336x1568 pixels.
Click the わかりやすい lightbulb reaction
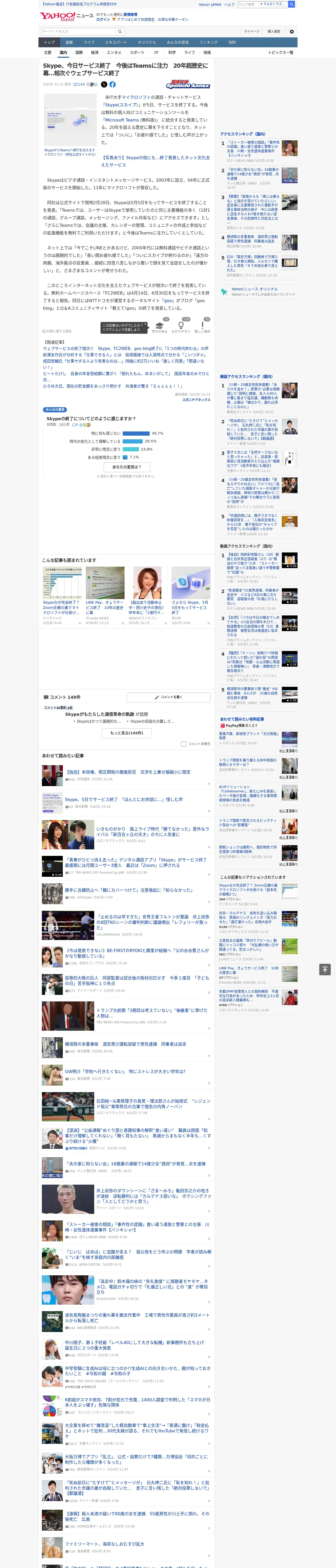(x=181, y=326)
